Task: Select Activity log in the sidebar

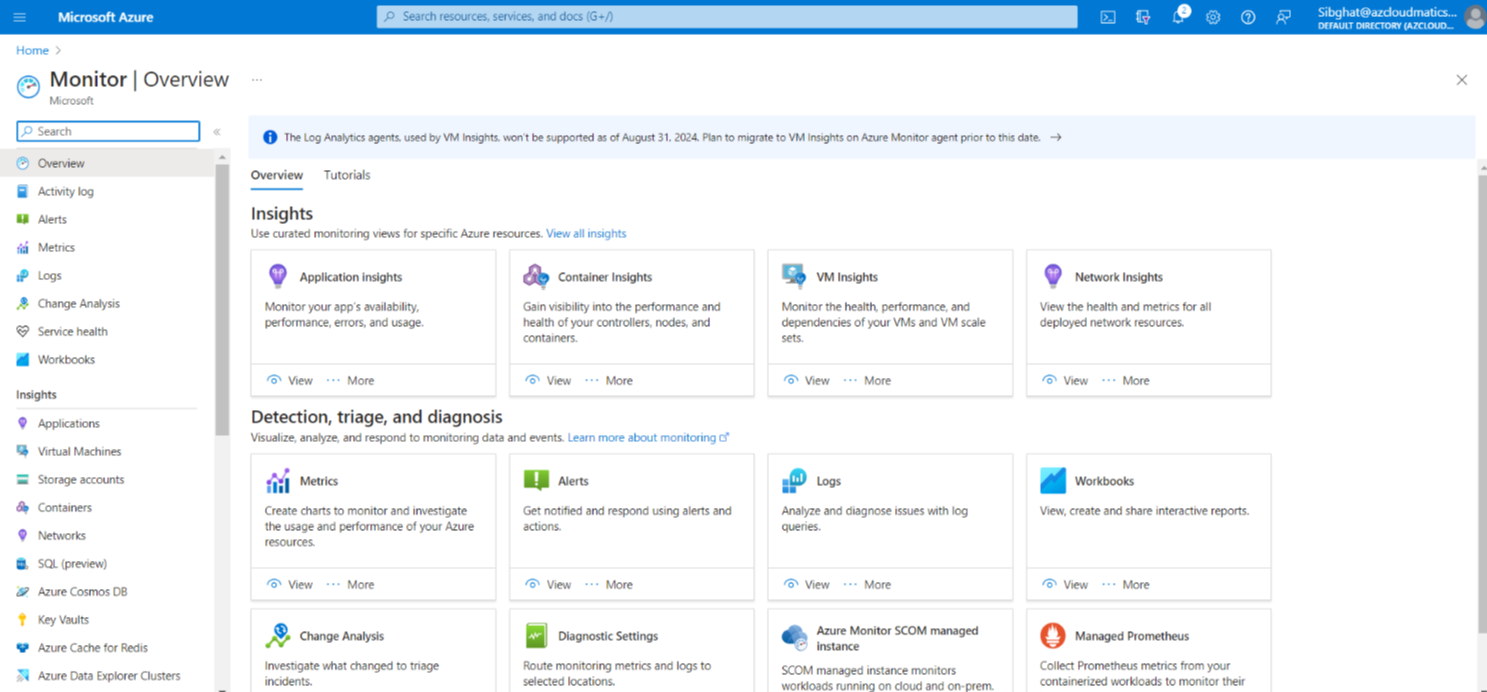Action: click(x=65, y=191)
